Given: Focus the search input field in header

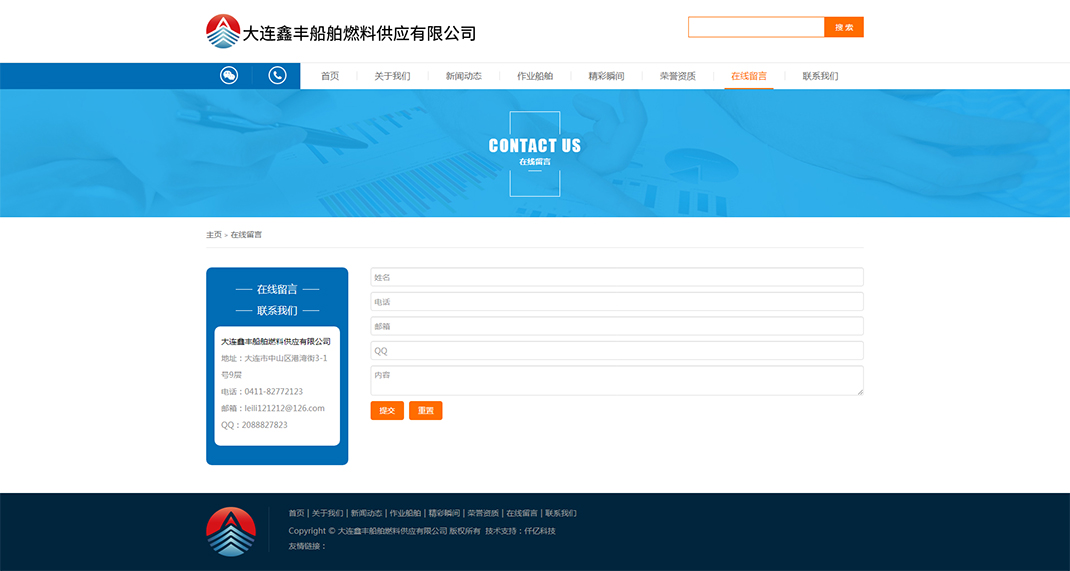Looking at the screenshot, I should tap(756, 27).
